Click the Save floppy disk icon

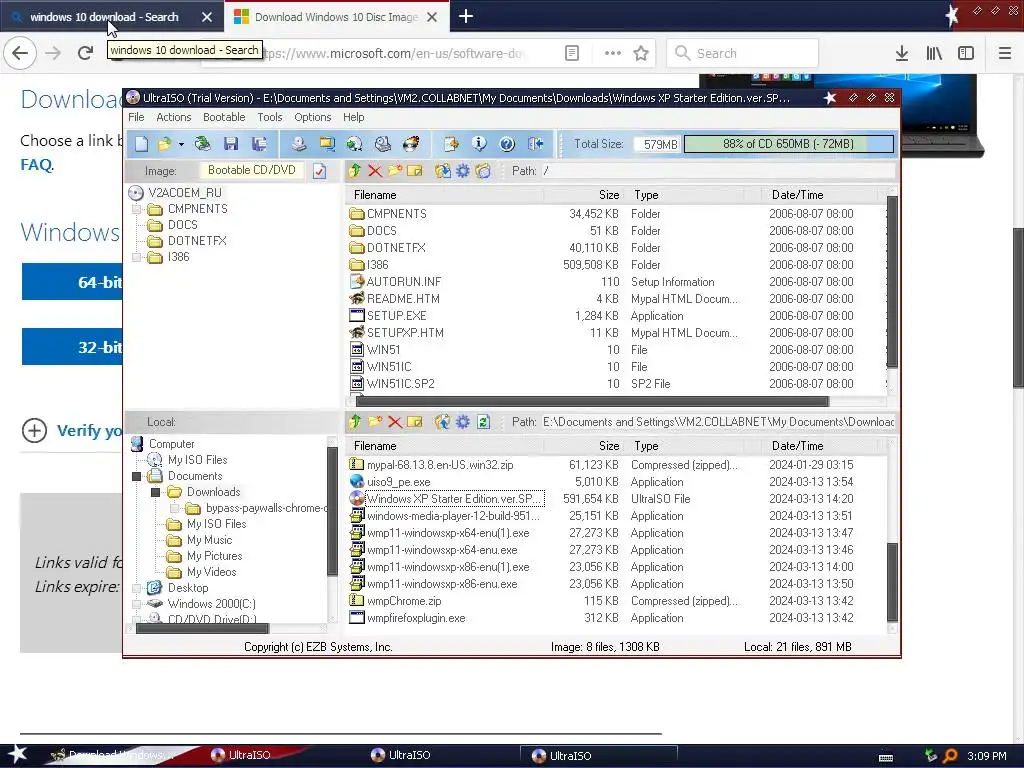(231, 144)
